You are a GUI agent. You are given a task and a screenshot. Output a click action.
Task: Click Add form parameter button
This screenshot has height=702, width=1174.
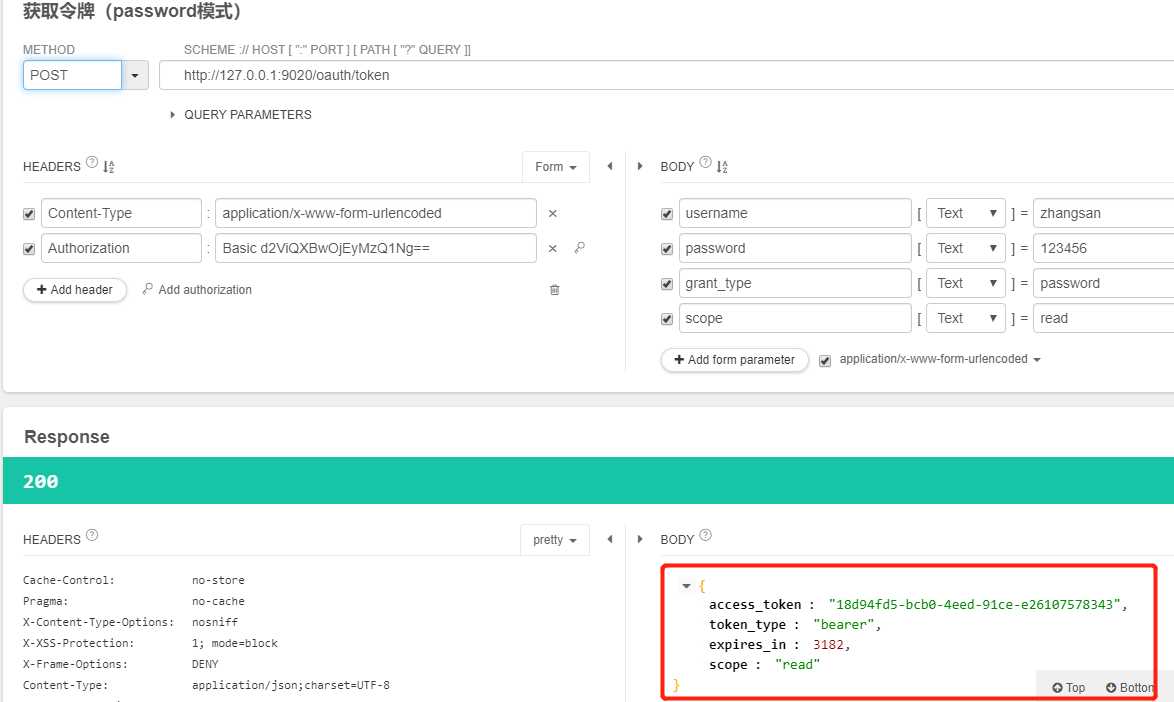[734, 360]
